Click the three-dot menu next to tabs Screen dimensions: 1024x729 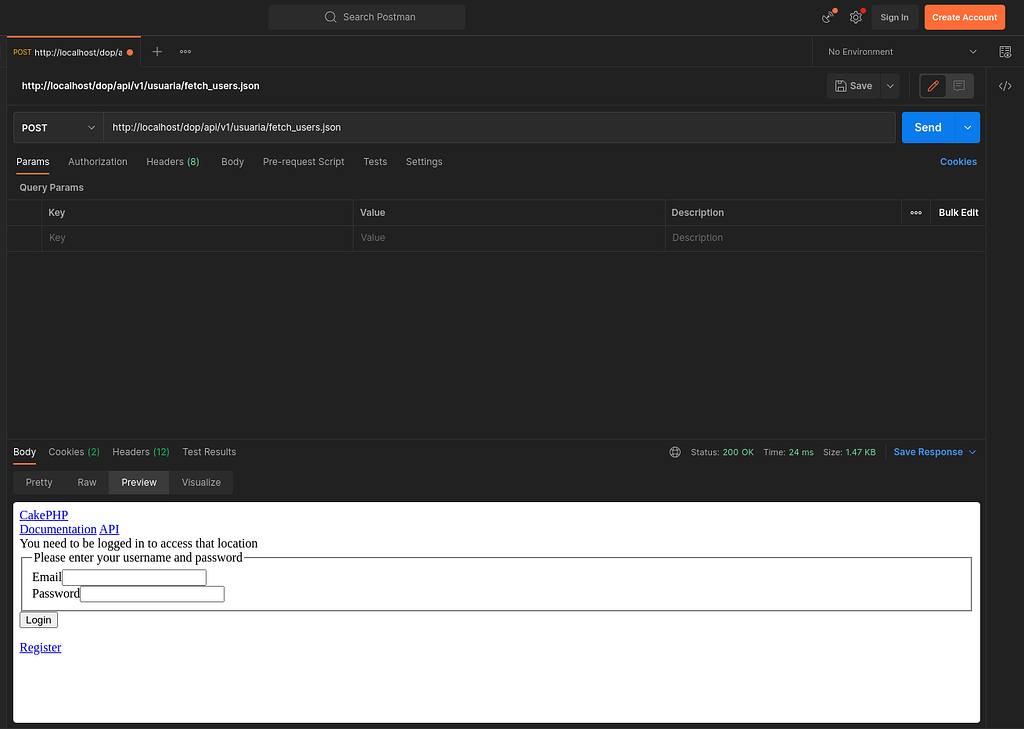pos(183,51)
